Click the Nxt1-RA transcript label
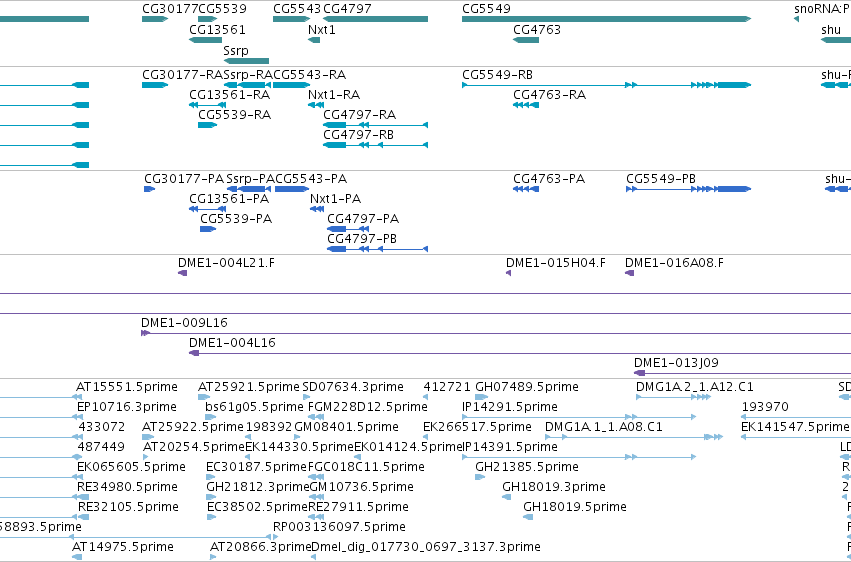The width and height of the screenshot is (851, 562). [x=334, y=94]
